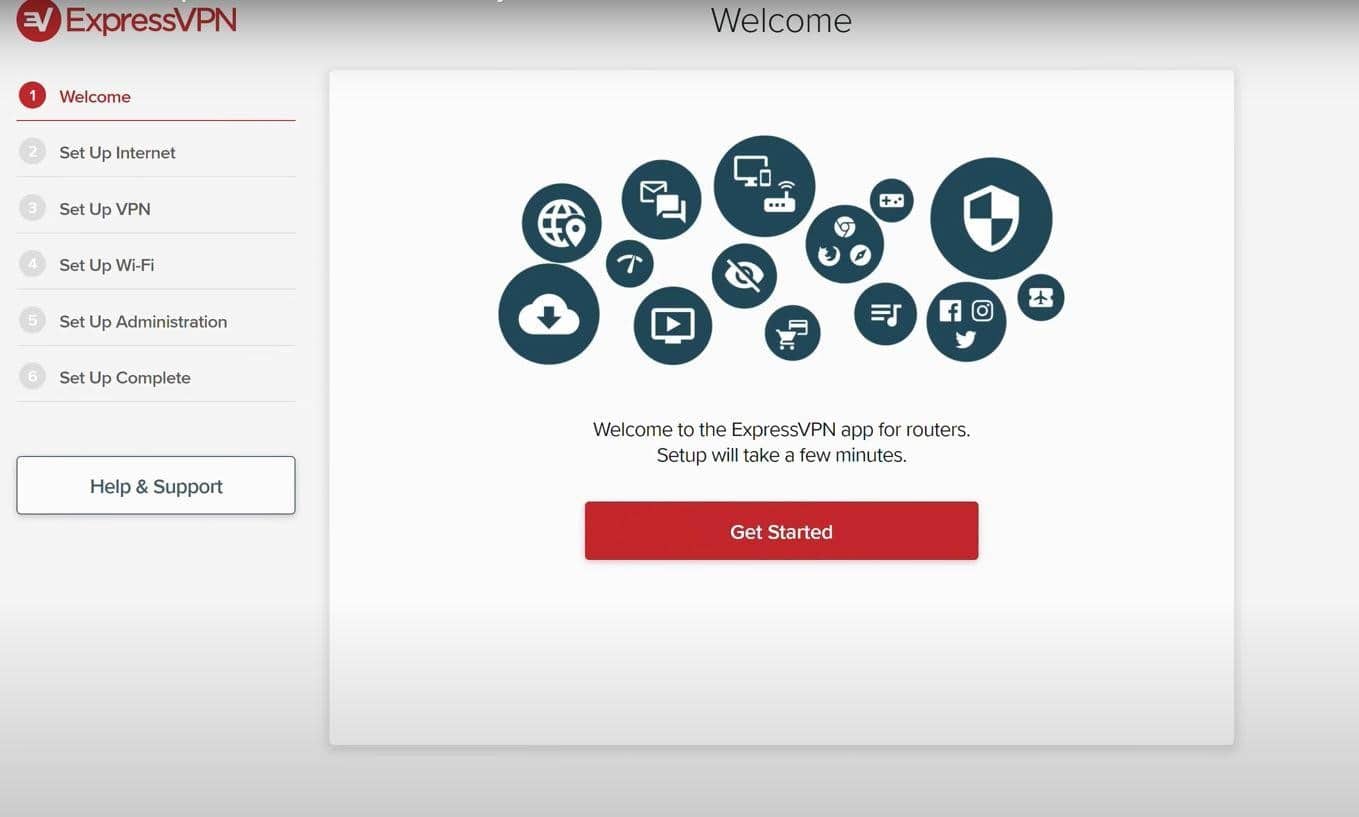Click the speedometer gauge icon

tap(629, 264)
